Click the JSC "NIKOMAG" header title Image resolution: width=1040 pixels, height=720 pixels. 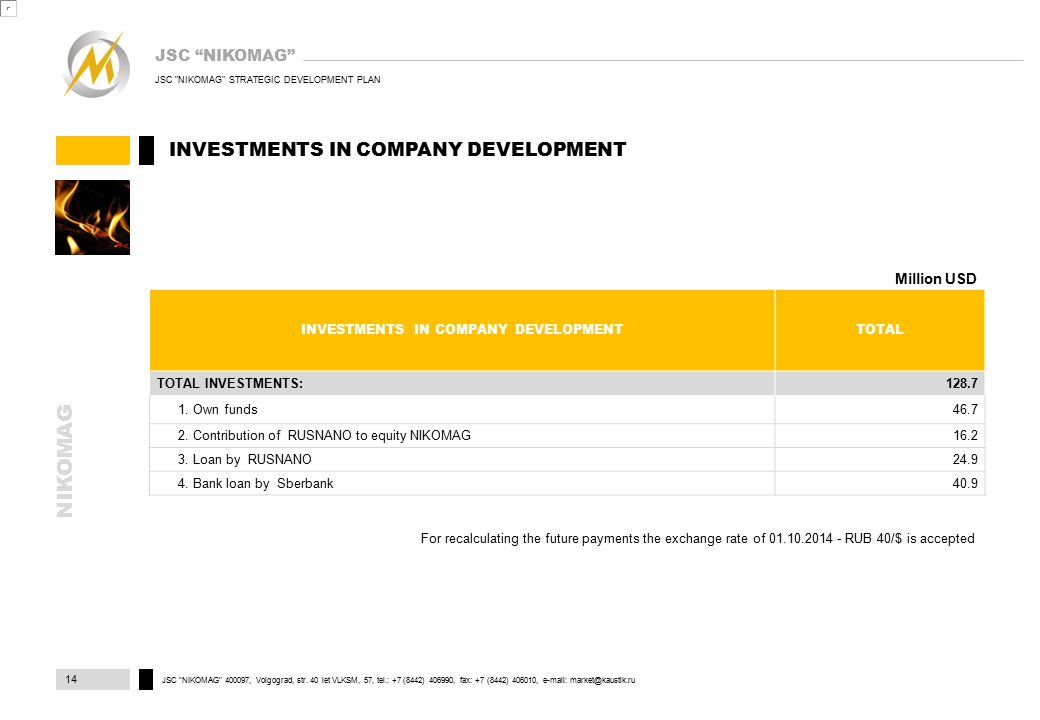[225, 55]
